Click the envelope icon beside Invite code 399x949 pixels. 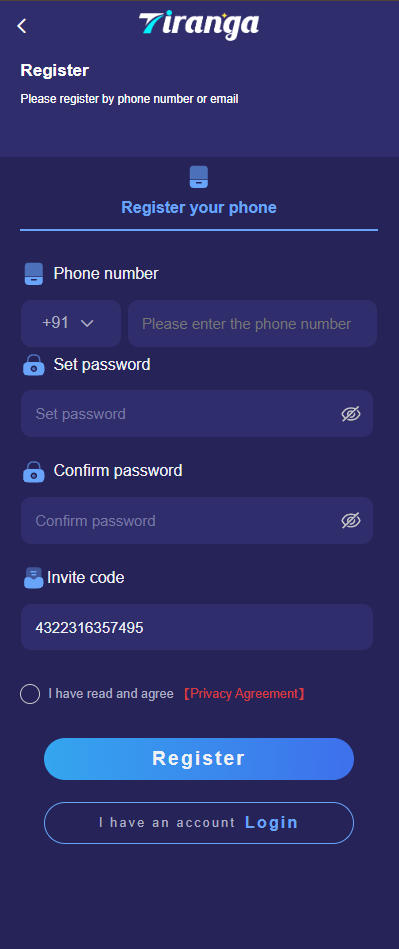[x=33, y=578]
